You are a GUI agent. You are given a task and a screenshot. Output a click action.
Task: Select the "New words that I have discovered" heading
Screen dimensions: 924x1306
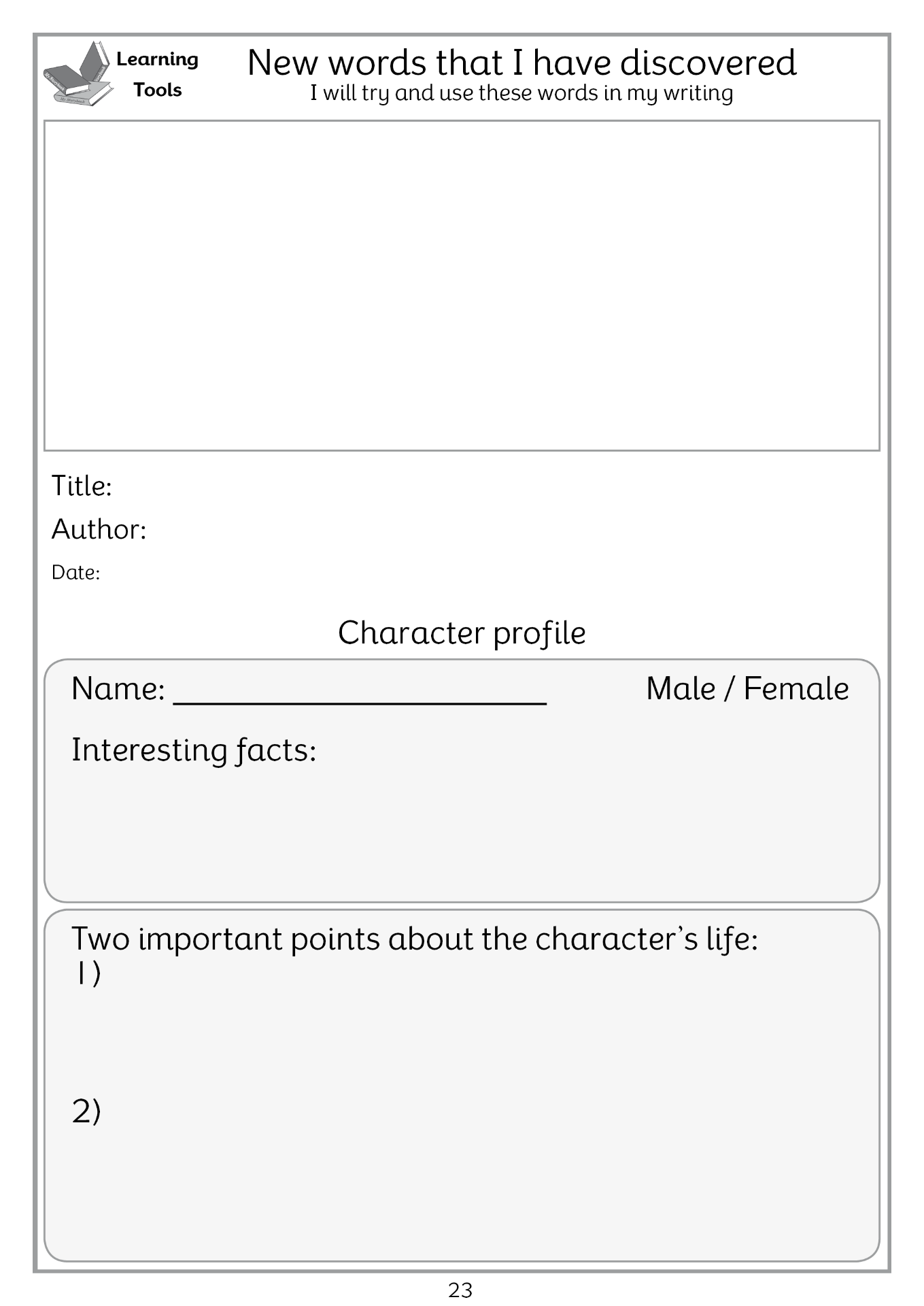521,63
